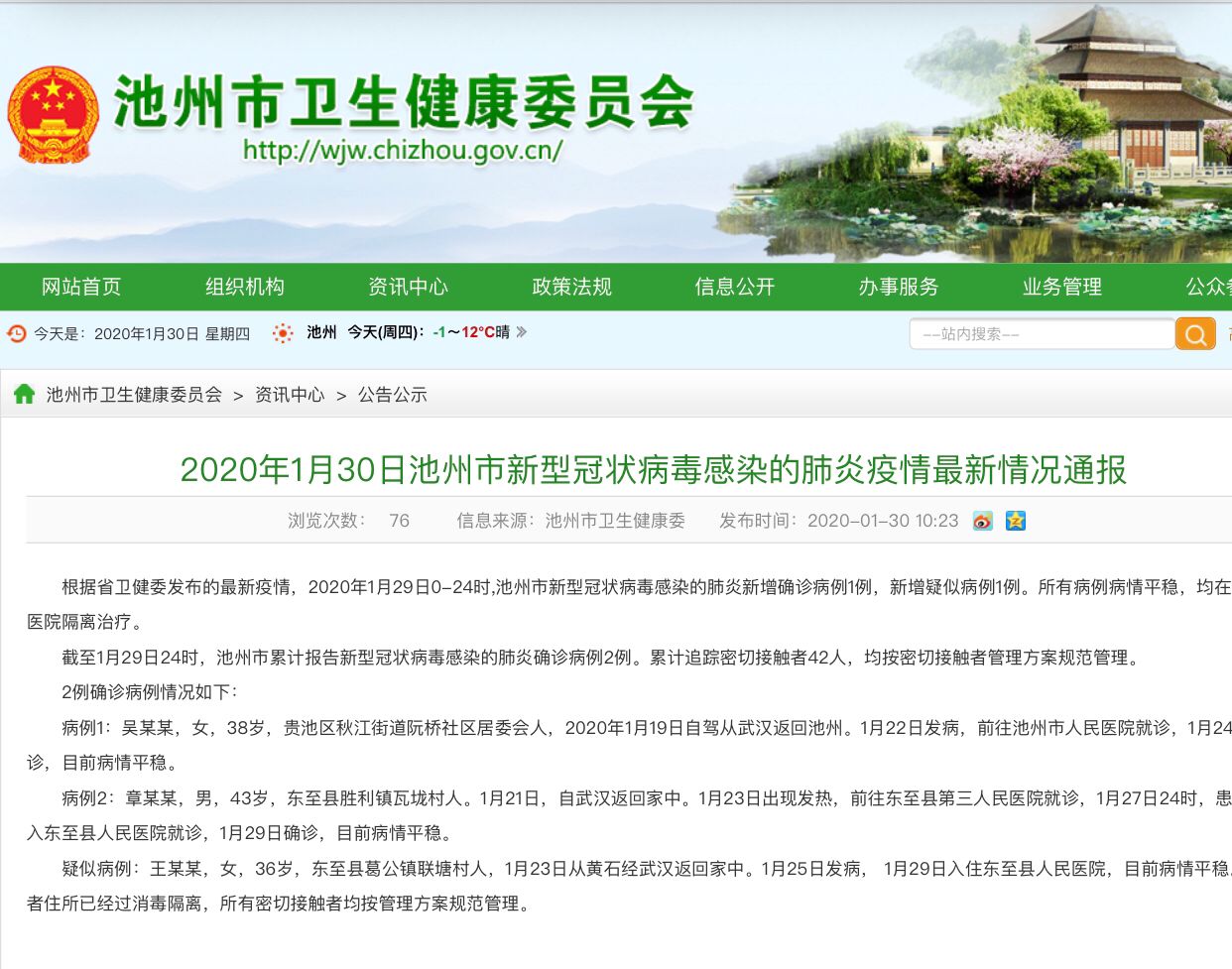Viewport: 1232px width, 969px height.
Task: Open the 组织机构 navigation item
Action: pyautogui.click(x=244, y=287)
